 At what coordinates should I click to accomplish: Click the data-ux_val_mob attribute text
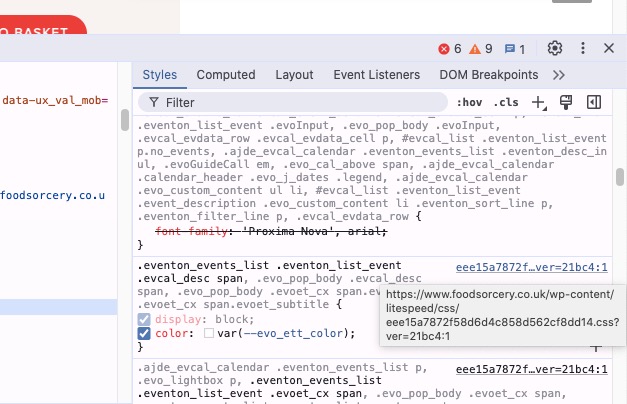(55, 100)
